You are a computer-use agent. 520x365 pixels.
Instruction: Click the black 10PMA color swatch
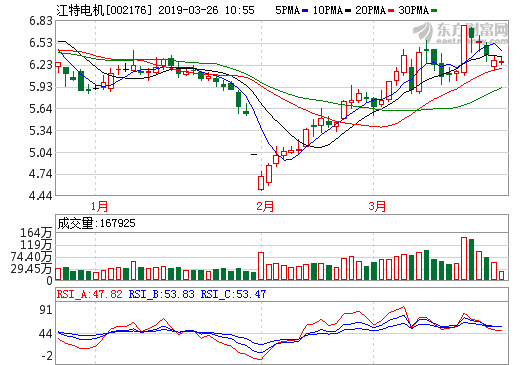coord(348,11)
